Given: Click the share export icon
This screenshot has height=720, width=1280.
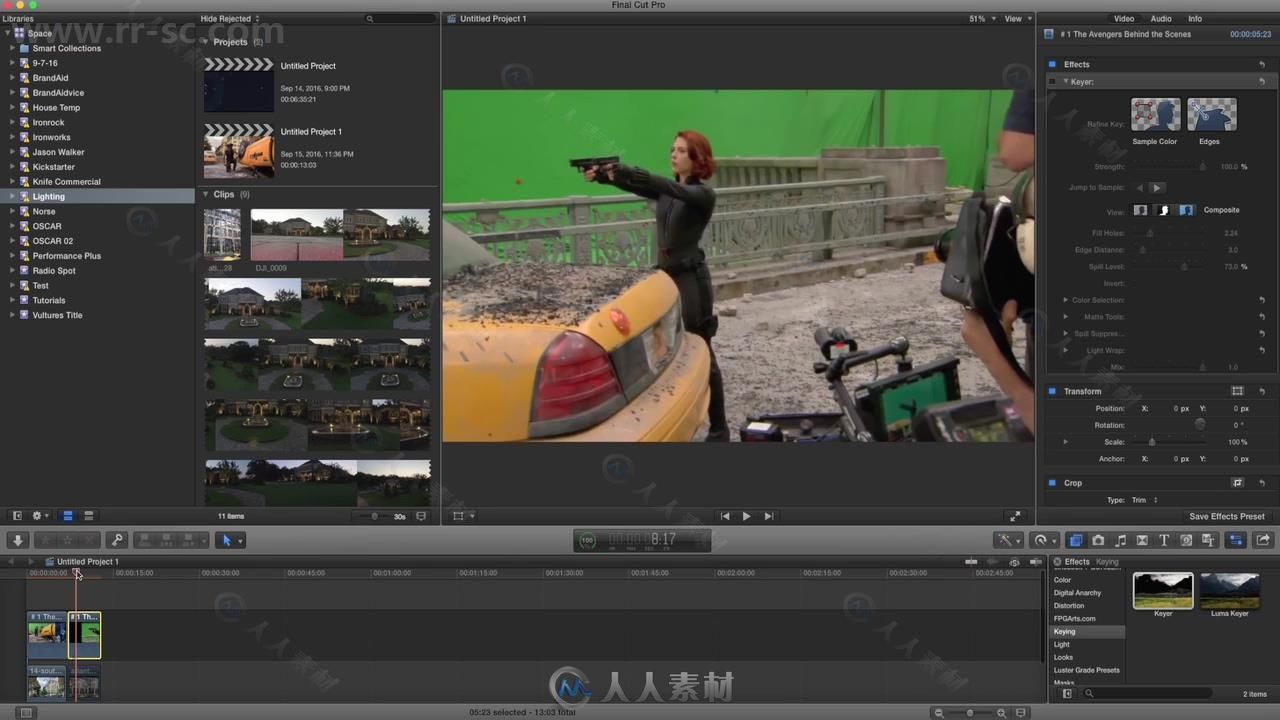Looking at the screenshot, I should 1263,540.
